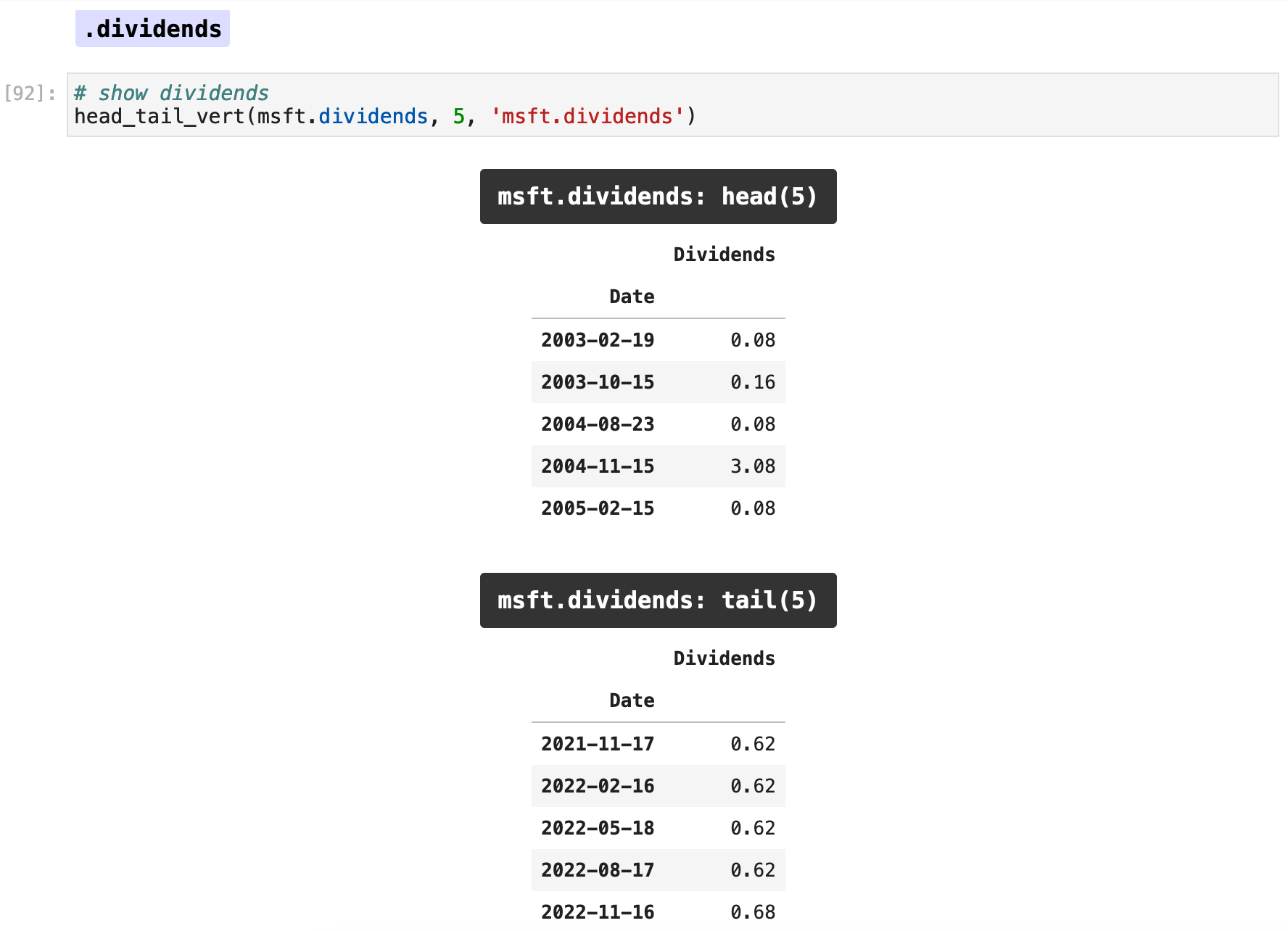
Task: Click the 0.08 value for 2003-02-19
Action: click(753, 340)
